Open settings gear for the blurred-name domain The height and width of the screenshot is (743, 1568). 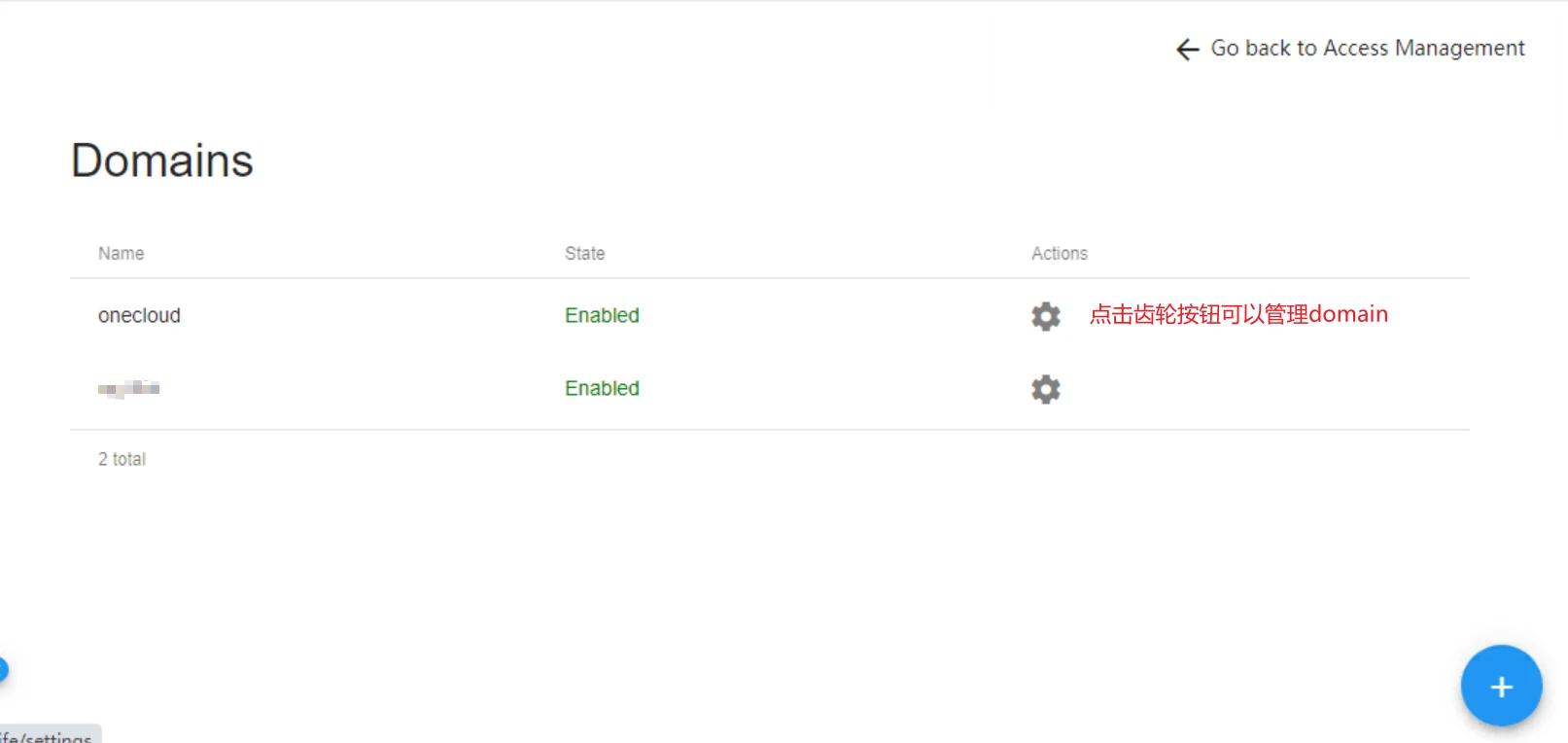coord(1045,389)
